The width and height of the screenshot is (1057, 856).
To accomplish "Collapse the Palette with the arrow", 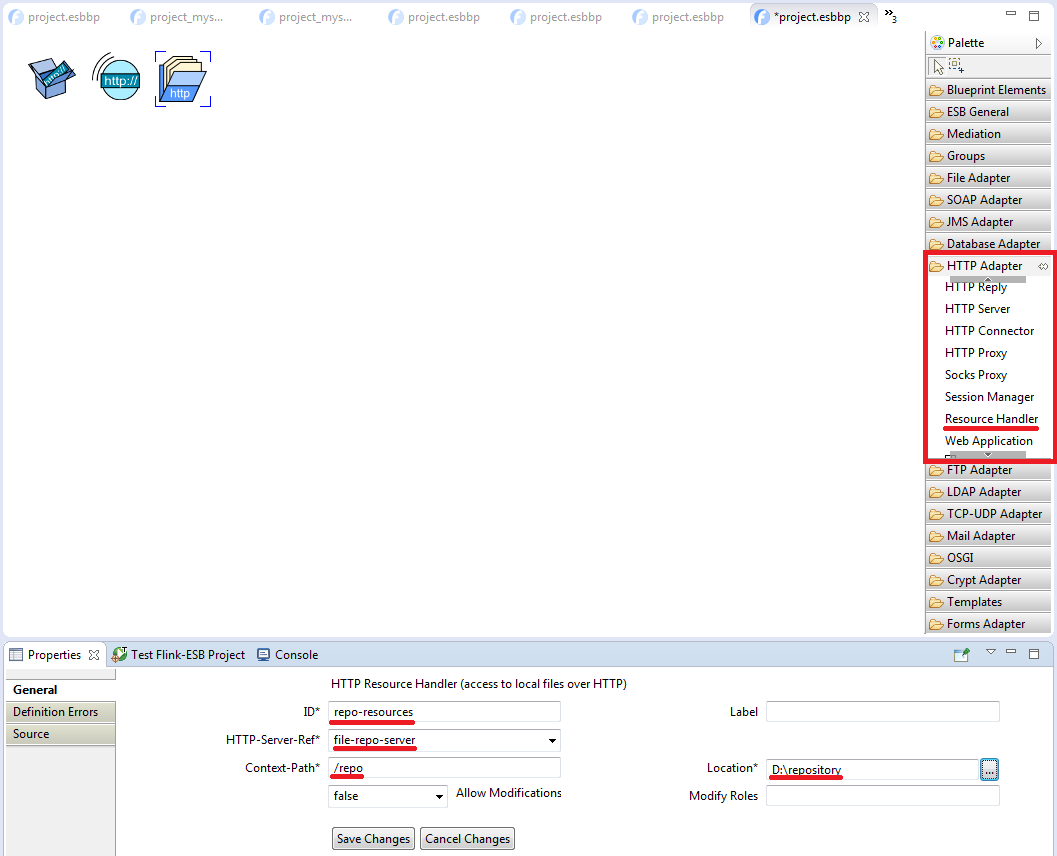I will (x=1039, y=43).
